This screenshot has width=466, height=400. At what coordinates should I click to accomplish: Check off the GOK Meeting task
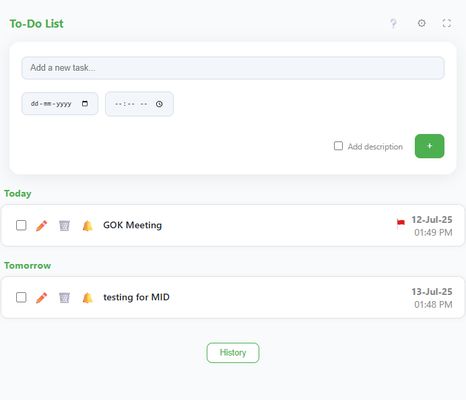pos(21,225)
